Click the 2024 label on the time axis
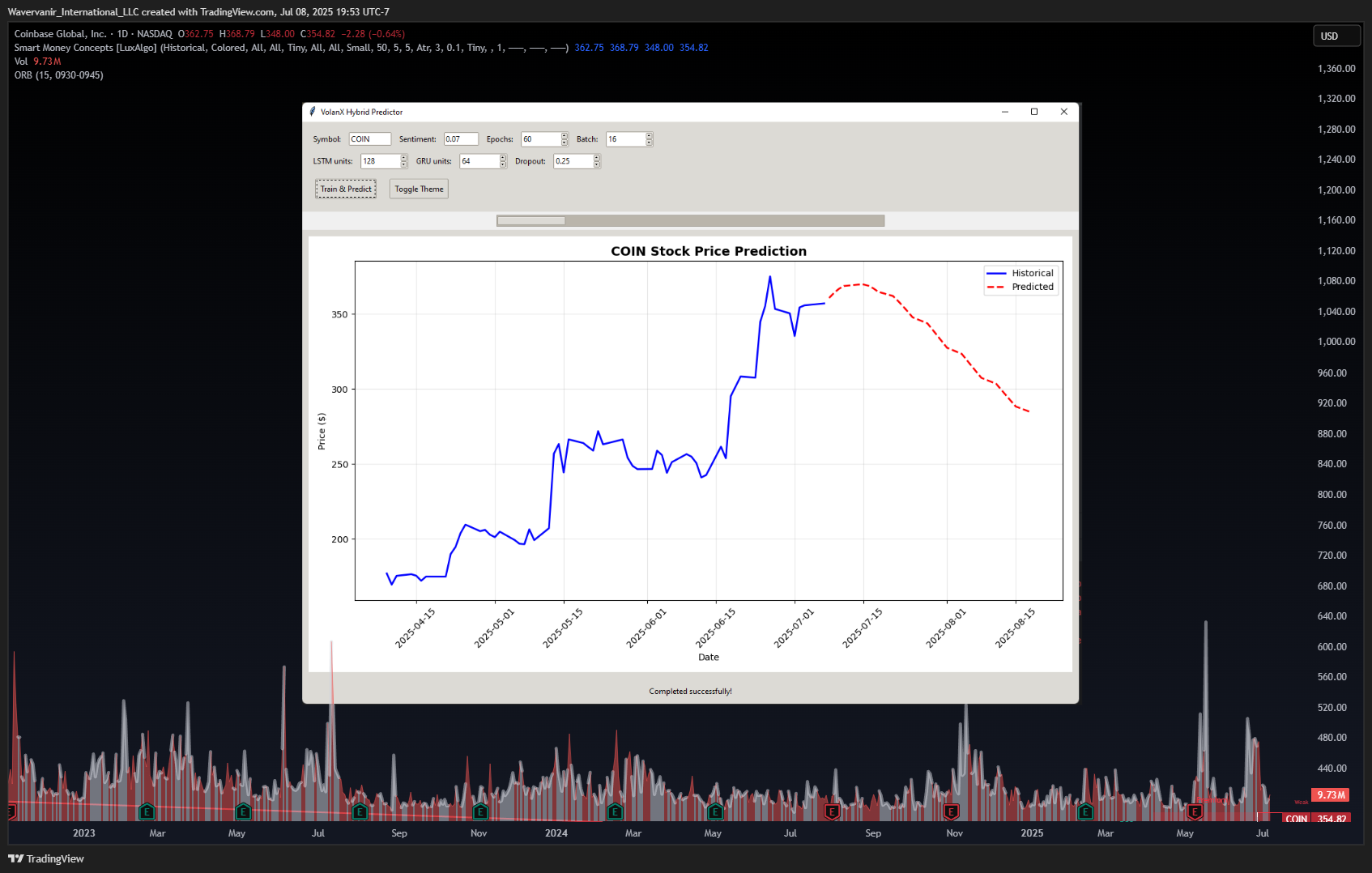 556,833
